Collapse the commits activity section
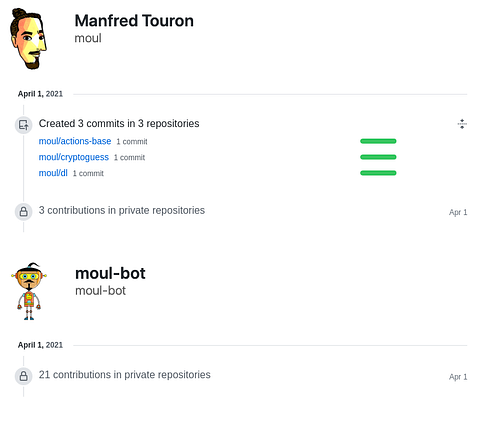 point(462,124)
